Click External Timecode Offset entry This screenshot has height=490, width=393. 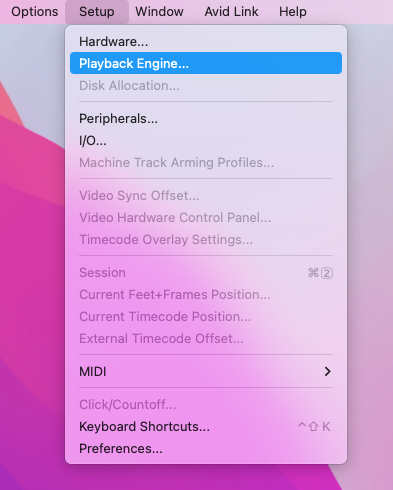pos(206,339)
